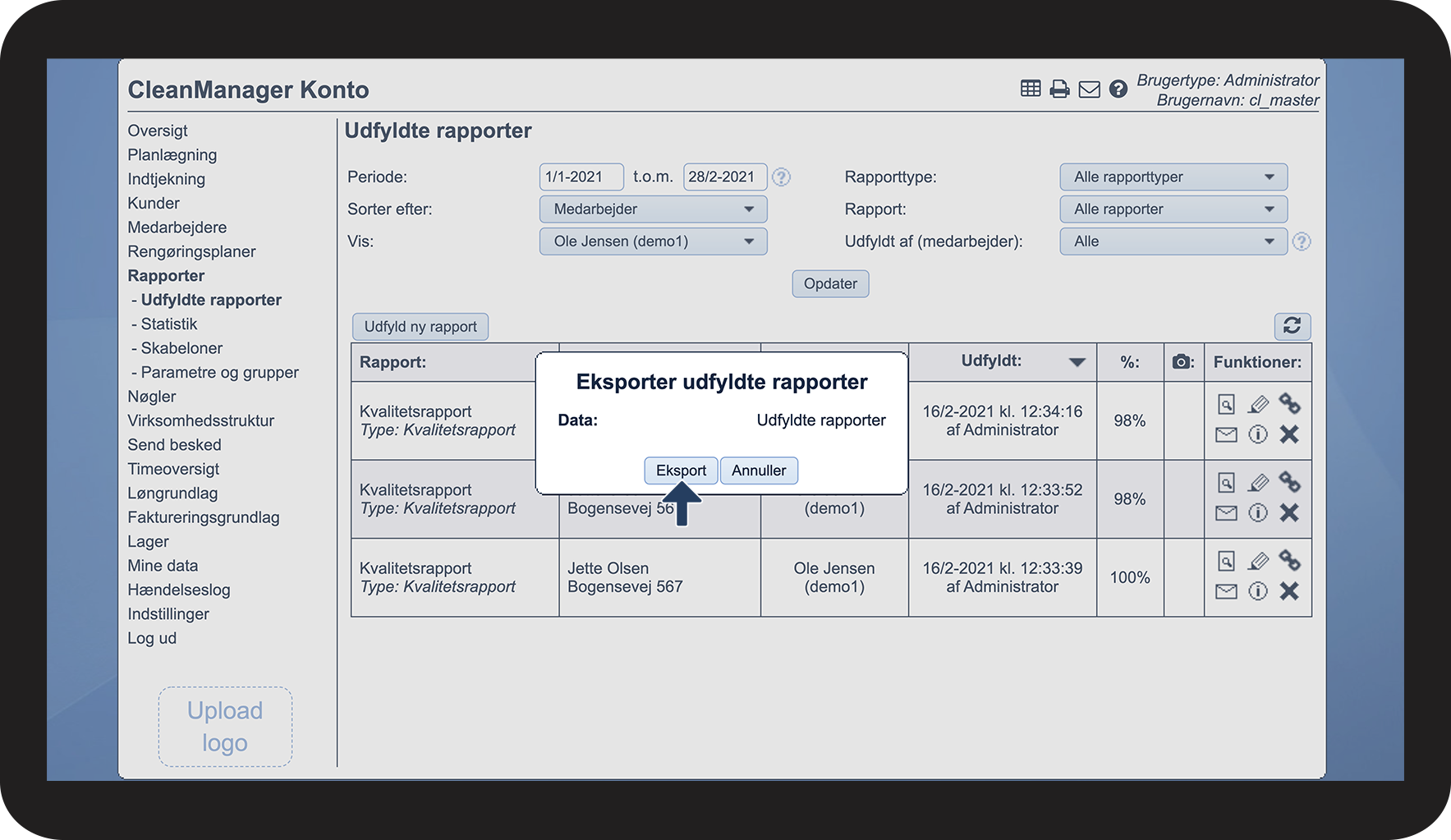The height and width of the screenshot is (840, 1451).
Task: Open the Sorter efter Medarbejder dropdown
Action: tap(653, 209)
